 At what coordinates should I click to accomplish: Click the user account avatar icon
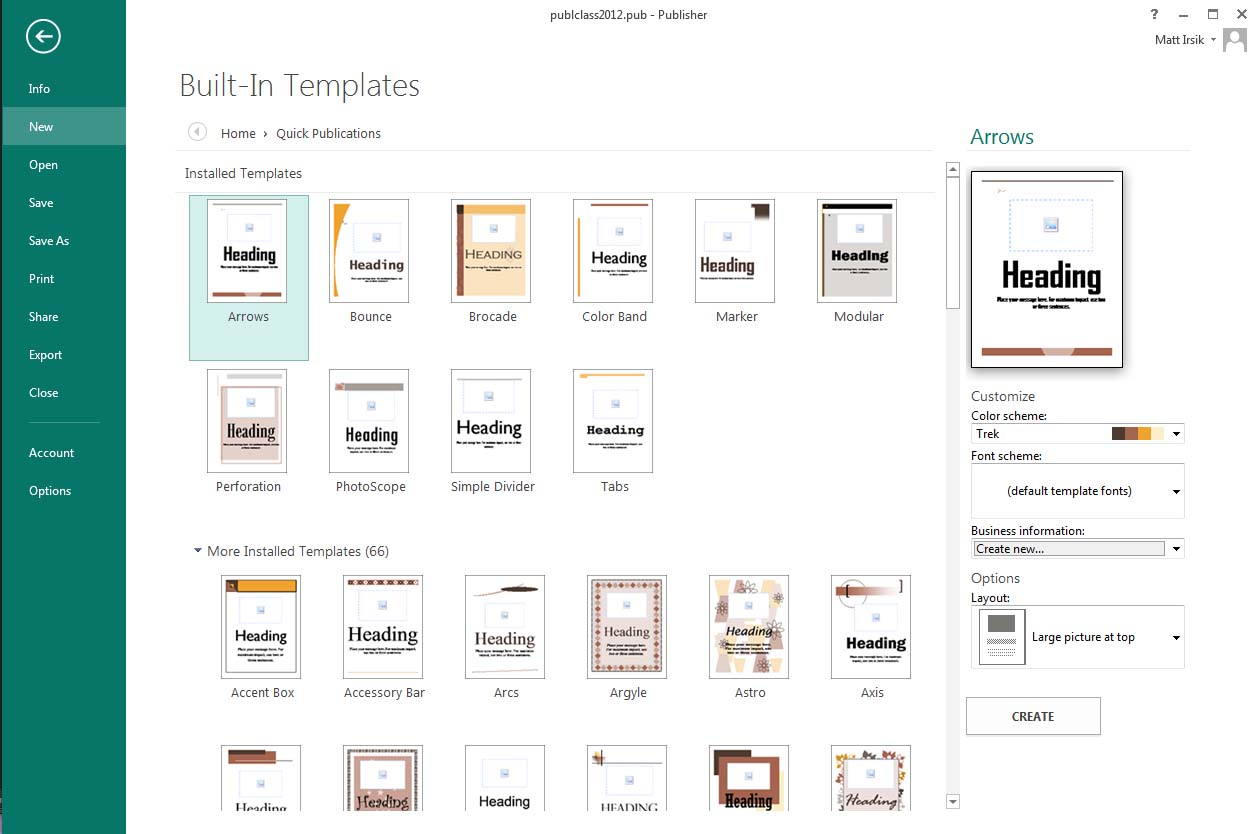point(1234,40)
